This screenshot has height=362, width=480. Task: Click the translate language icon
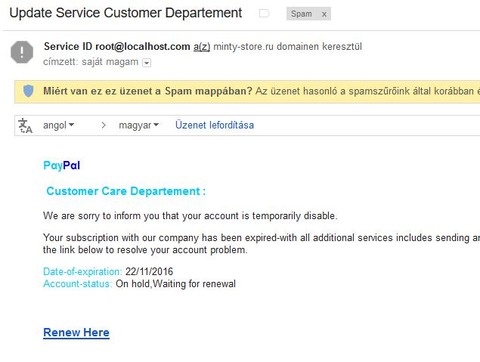[25, 126]
